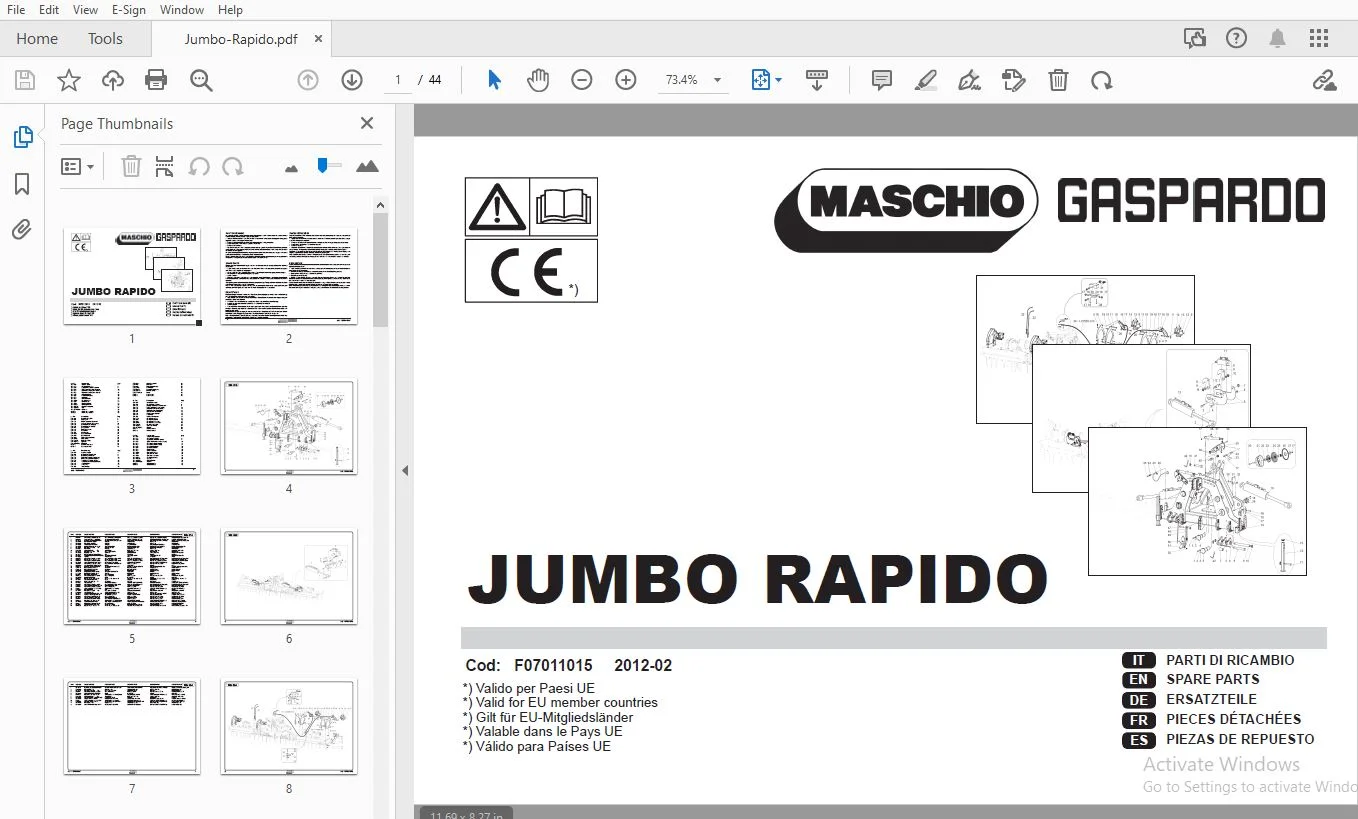Open the Attachments paperclip panel

[x=22, y=230]
